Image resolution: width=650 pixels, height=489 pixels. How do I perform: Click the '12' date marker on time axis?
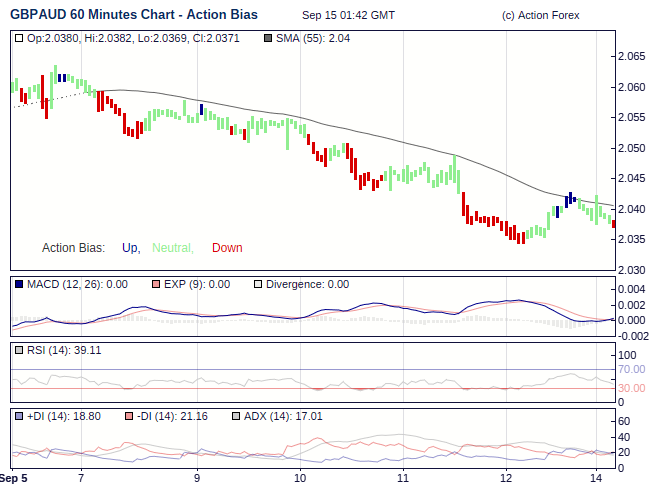tap(505, 478)
